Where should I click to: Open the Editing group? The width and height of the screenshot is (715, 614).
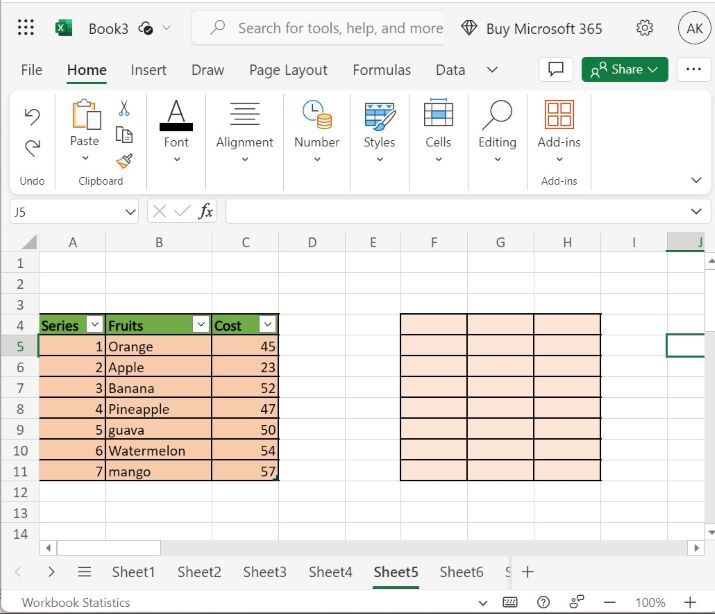tap(497, 131)
